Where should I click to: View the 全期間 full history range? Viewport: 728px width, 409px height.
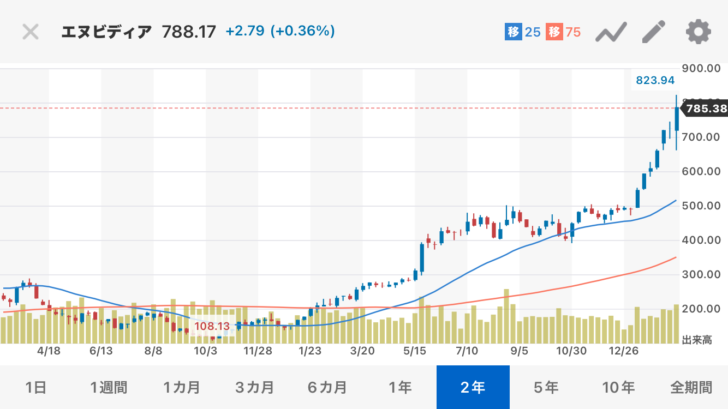692,387
